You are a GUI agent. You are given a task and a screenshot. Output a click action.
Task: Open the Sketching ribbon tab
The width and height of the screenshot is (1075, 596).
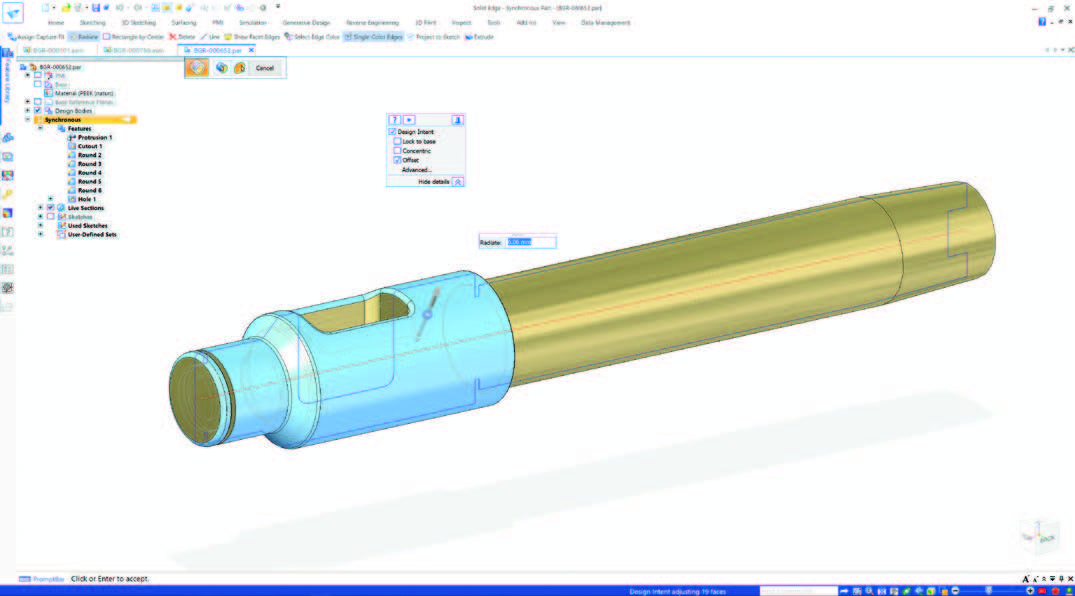click(x=93, y=23)
